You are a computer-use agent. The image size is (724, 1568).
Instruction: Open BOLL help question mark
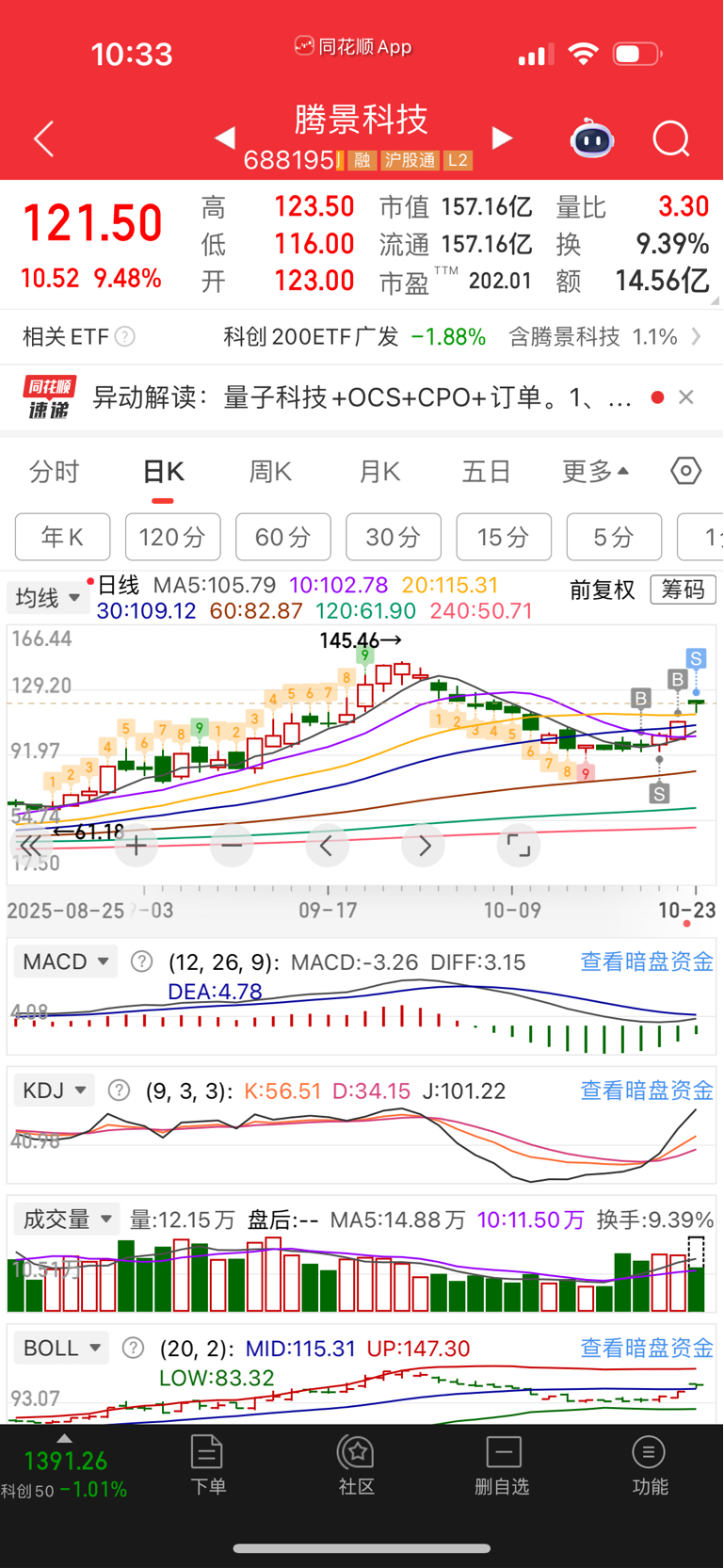tap(133, 1349)
